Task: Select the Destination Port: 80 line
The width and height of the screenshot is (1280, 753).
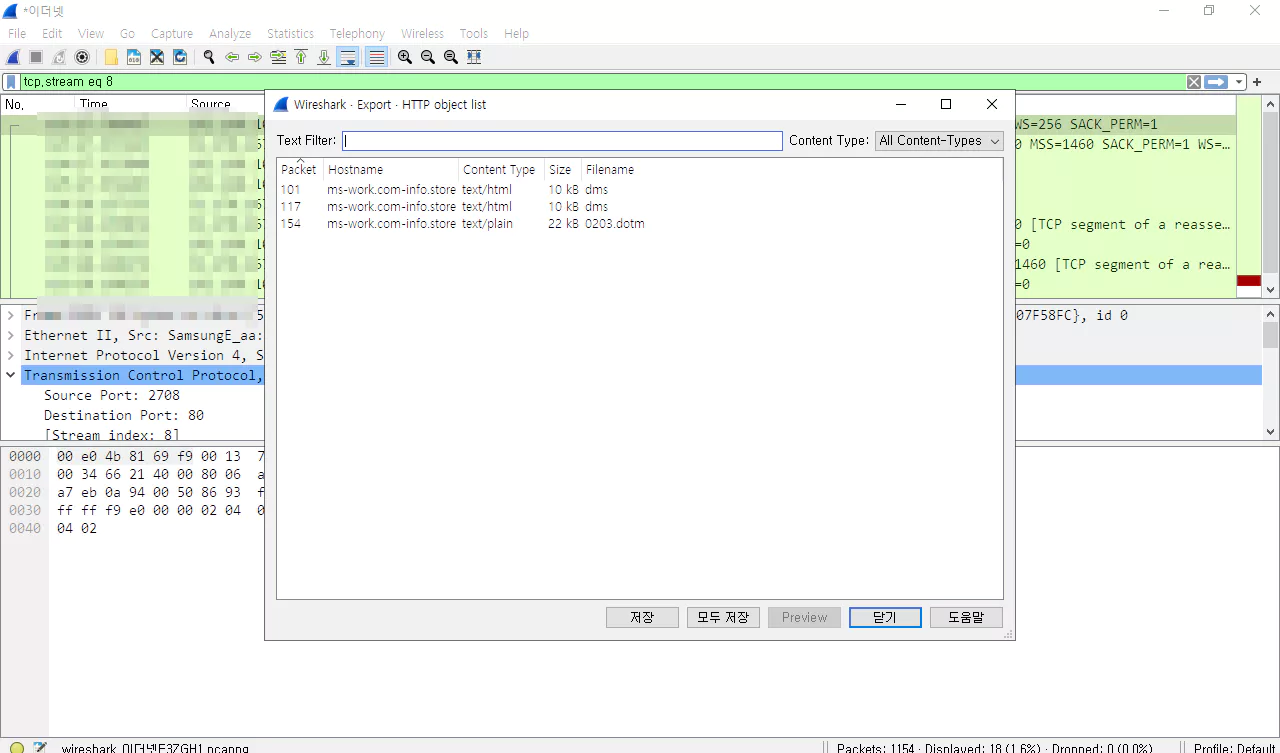Action: click(x=124, y=415)
